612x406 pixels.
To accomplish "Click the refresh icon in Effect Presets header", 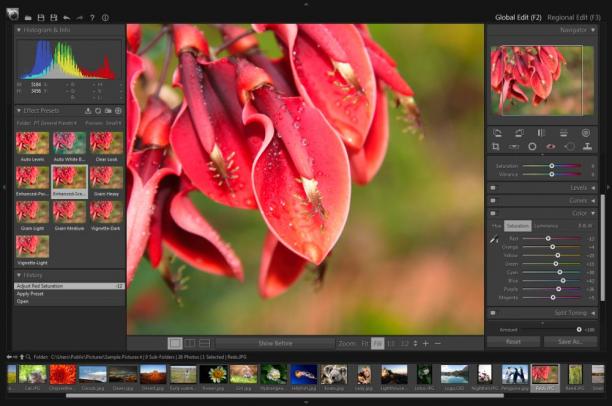I will point(98,111).
